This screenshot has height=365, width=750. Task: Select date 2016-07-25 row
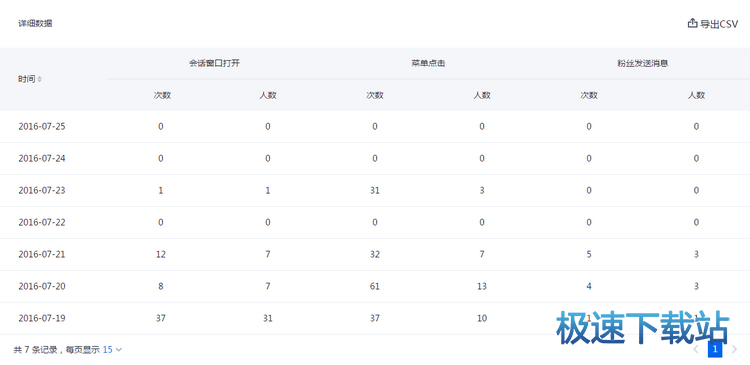pyautogui.click(x=375, y=127)
